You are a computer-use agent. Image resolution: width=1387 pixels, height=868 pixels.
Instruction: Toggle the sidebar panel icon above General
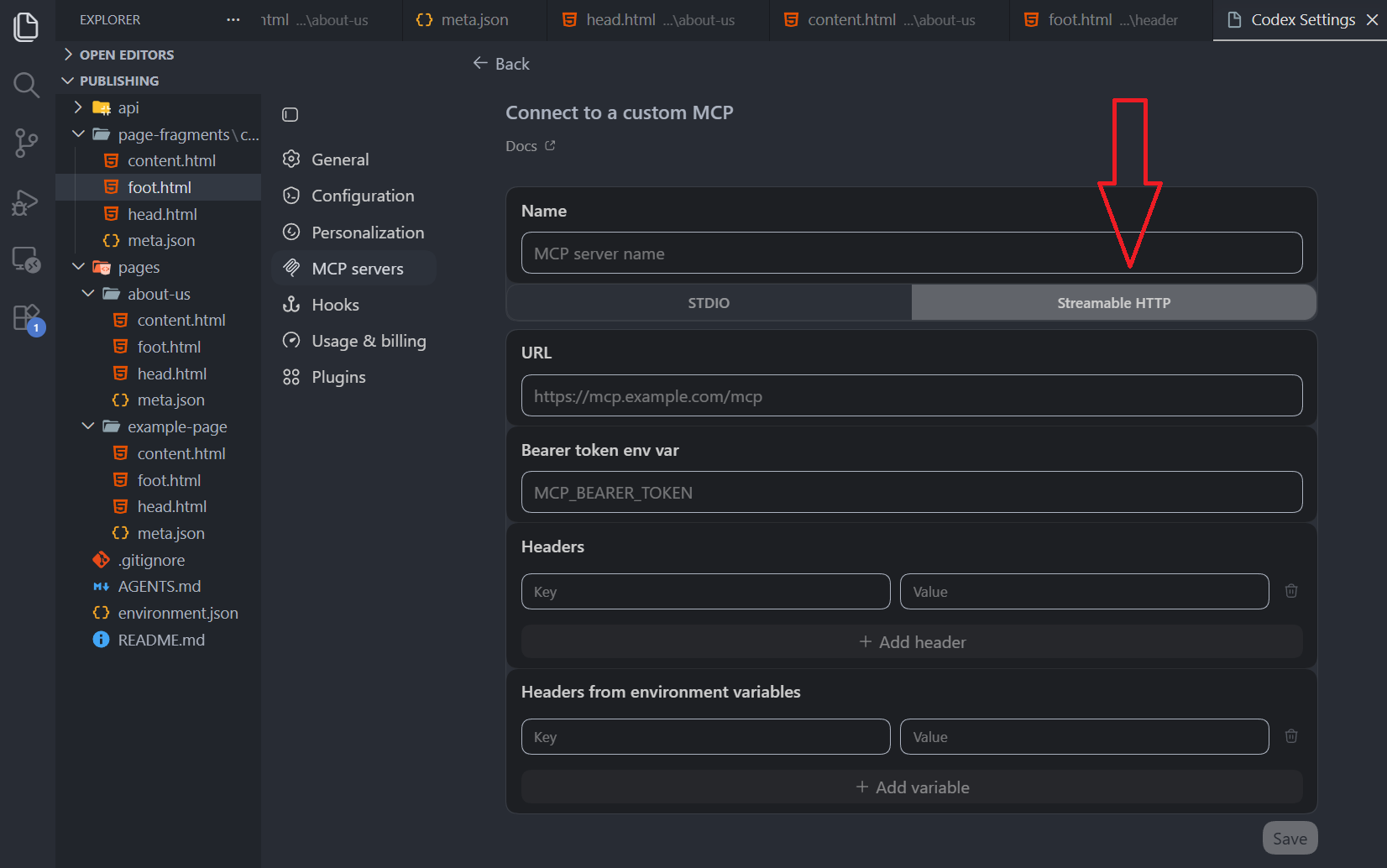coord(290,114)
